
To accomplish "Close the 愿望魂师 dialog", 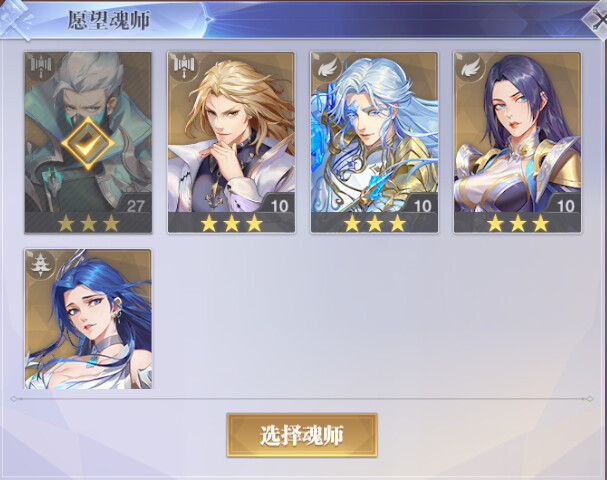I will (597, 19).
